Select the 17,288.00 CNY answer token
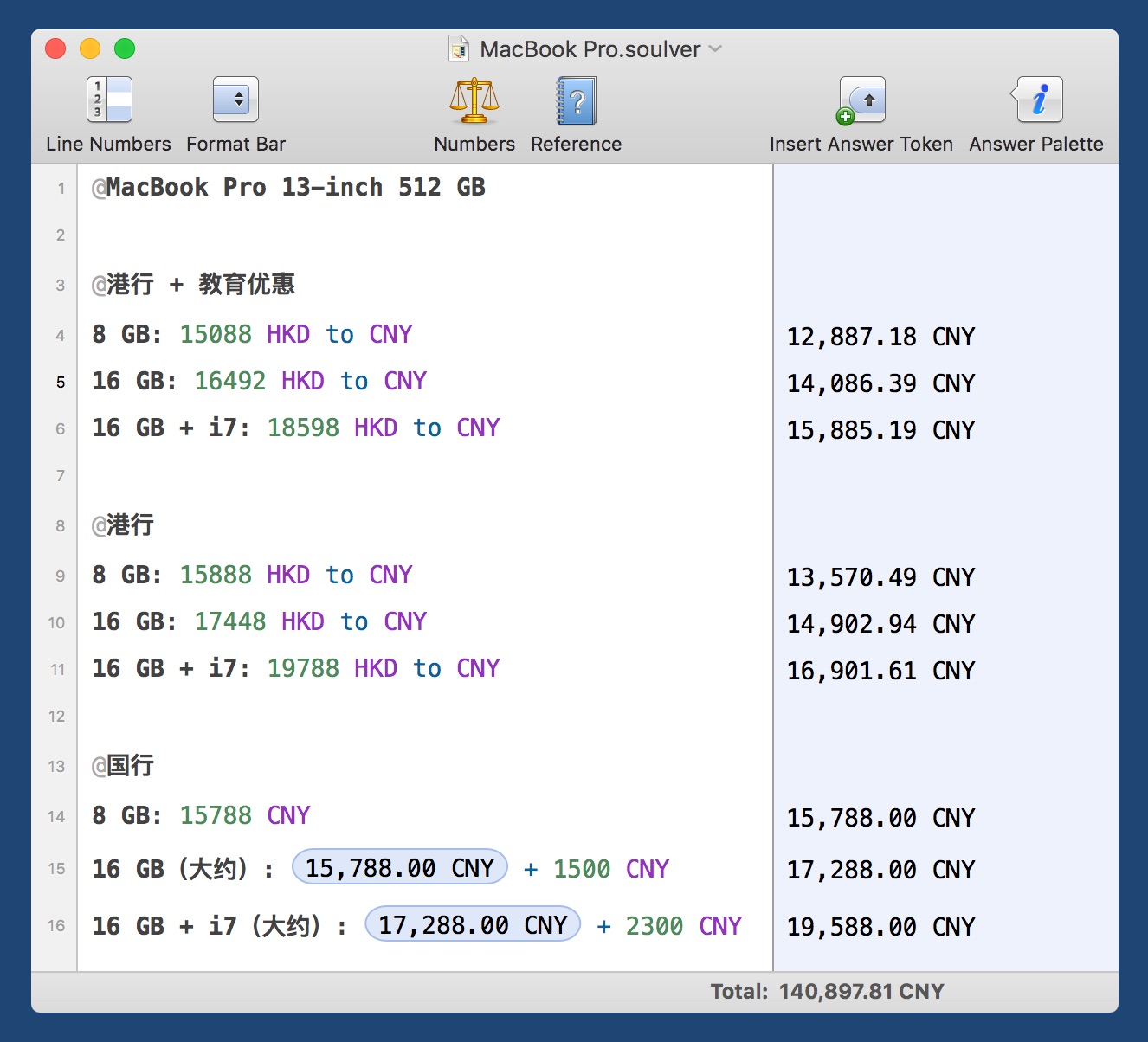The image size is (1148, 1042). coord(473,925)
